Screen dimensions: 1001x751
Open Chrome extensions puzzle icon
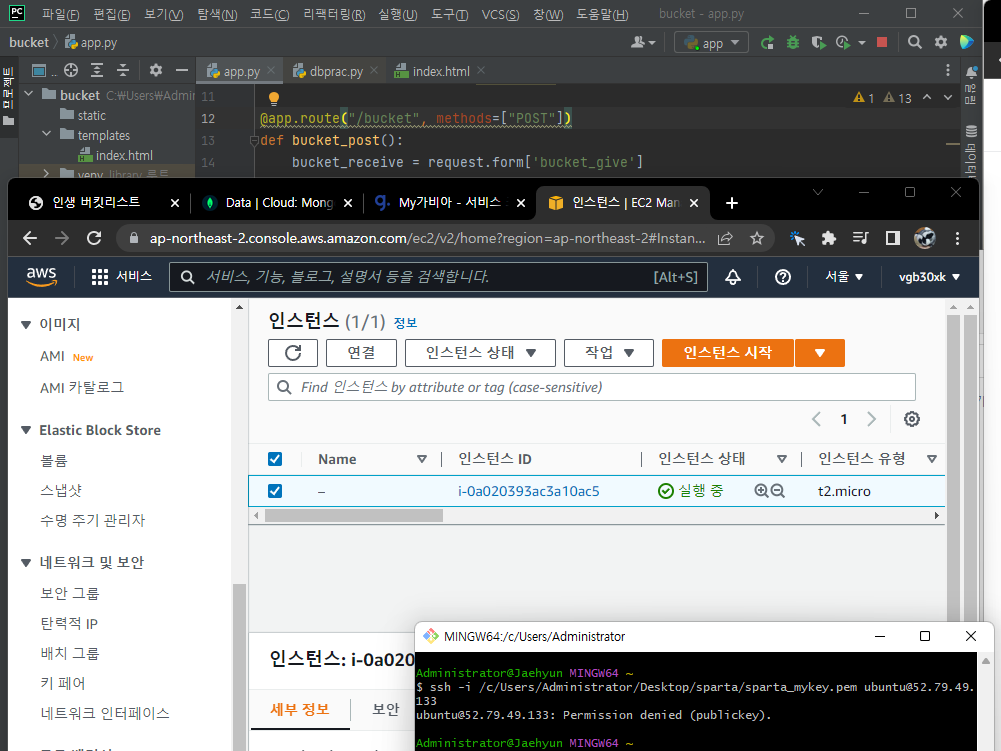pyautogui.click(x=829, y=238)
